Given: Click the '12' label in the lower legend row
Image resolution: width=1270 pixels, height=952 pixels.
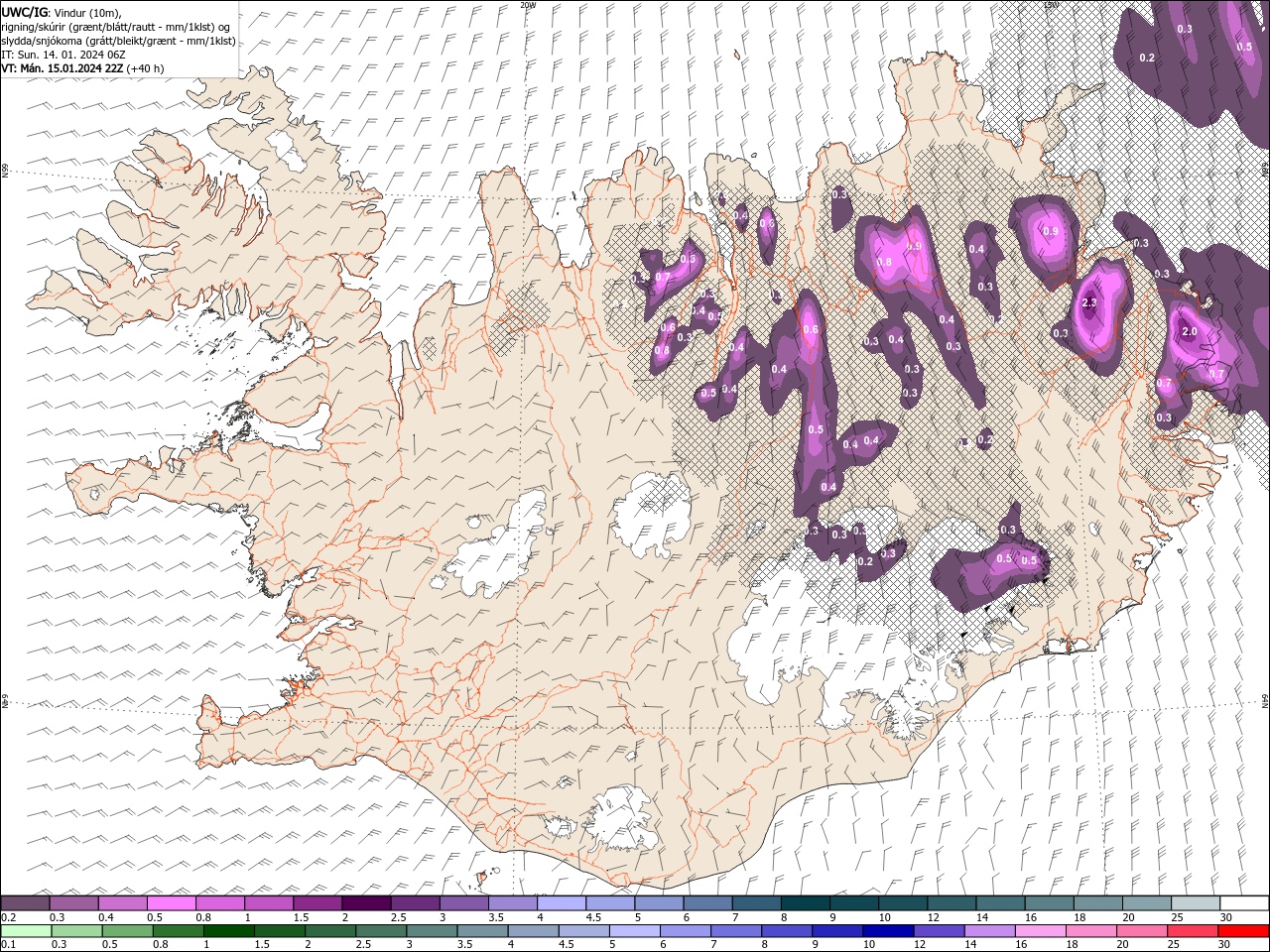Looking at the screenshot, I should click(x=920, y=944).
